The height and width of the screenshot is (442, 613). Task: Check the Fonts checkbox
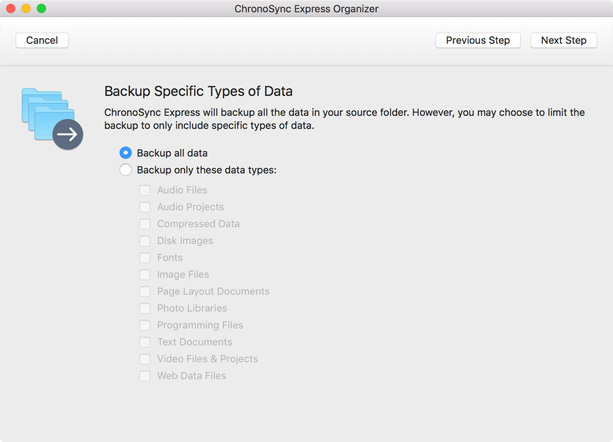click(x=145, y=258)
